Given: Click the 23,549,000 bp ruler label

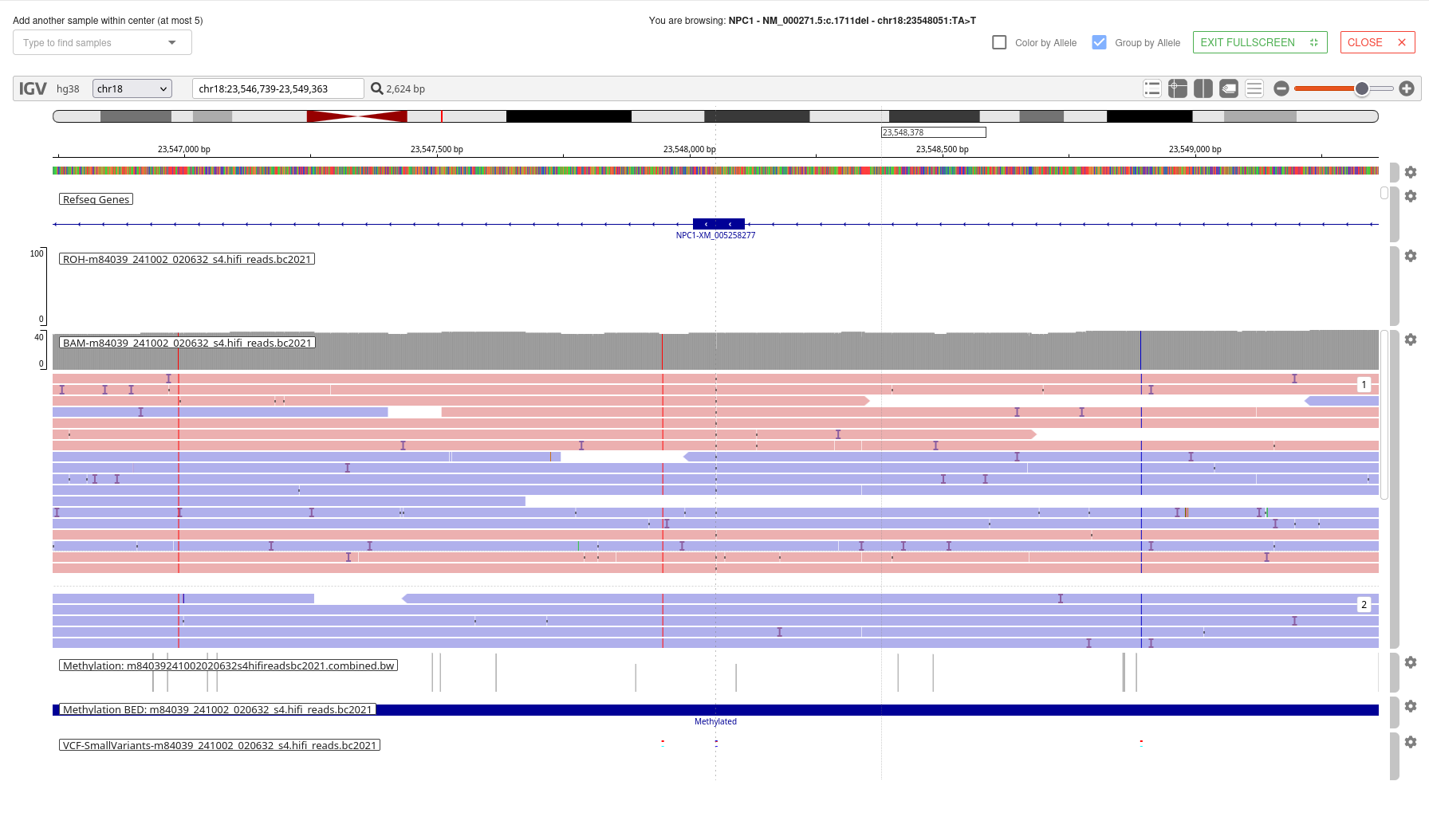Looking at the screenshot, I should (x=1195, y=149).
